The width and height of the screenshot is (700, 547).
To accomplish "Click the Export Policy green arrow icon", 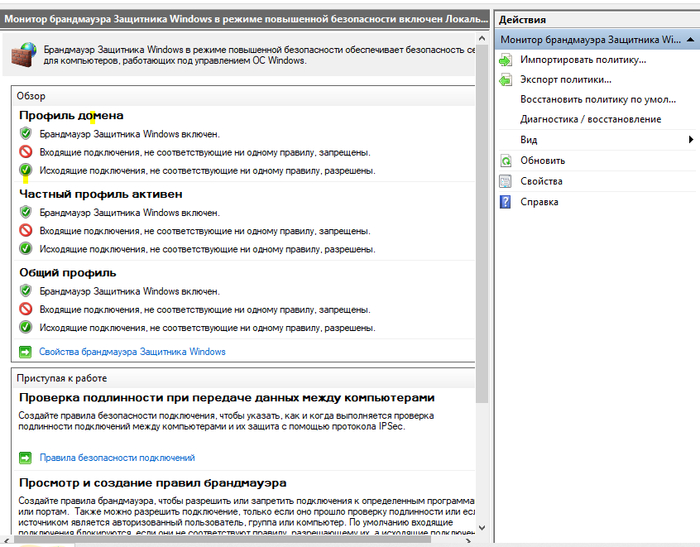I will 505,80.
